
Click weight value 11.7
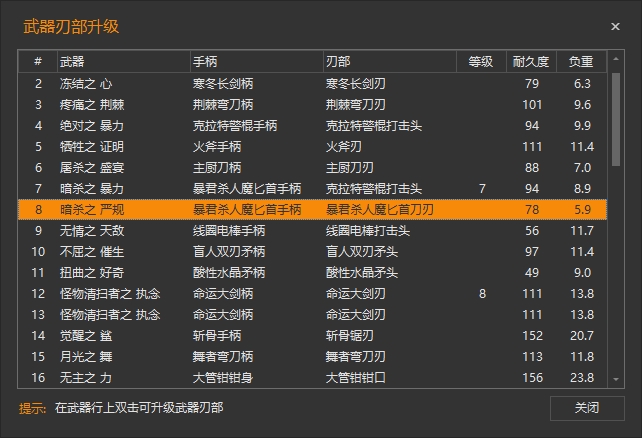click(582, 231)
